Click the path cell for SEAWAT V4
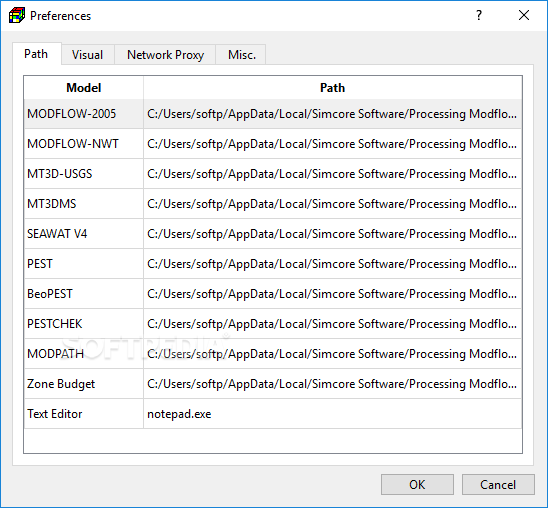Viewport: 548px width, 508px height. pos(332,234)
